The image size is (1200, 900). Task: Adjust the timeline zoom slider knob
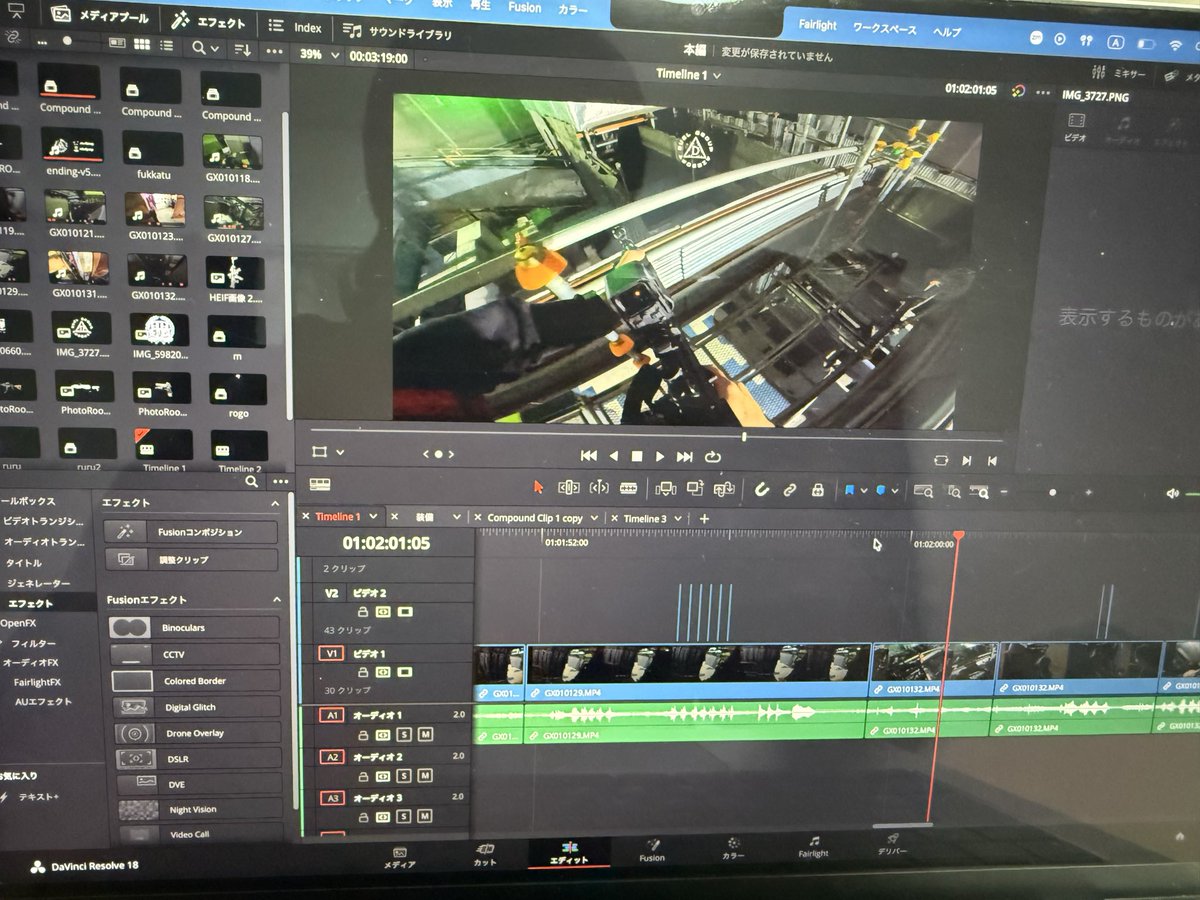[x=1052, y=492]
